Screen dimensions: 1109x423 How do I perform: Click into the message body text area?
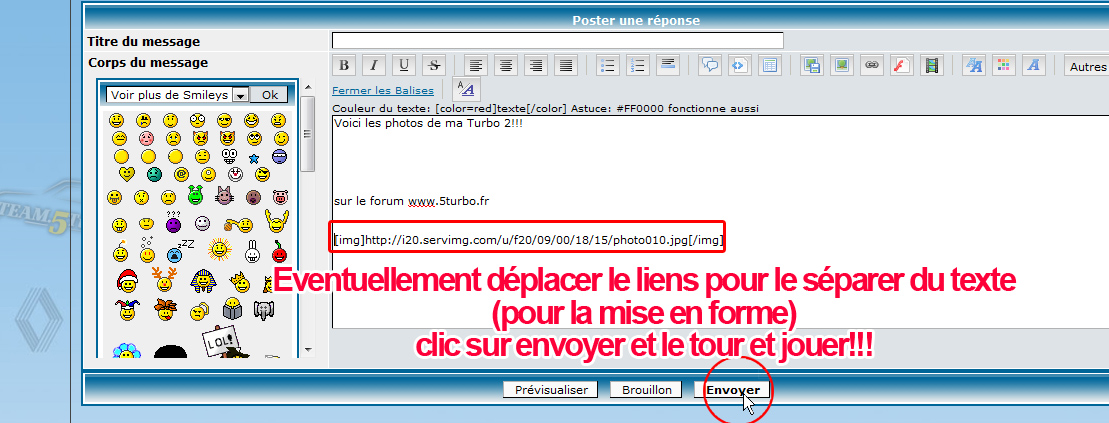[720, 221]
